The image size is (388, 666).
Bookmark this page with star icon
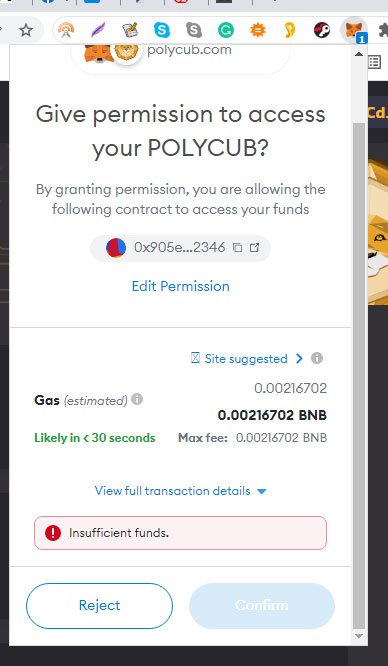[26, 30]
